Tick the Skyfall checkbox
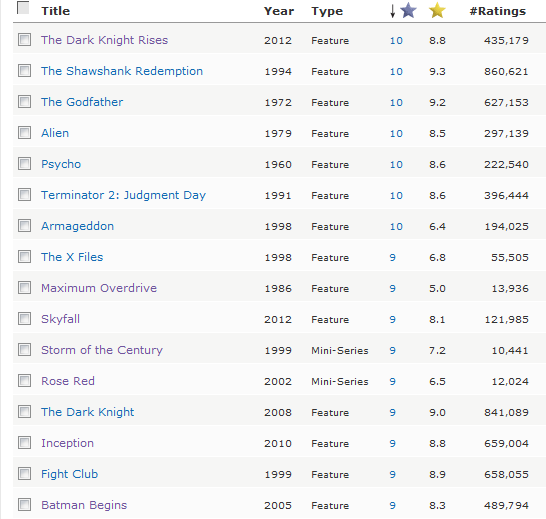546x519 pixels. 24,319
